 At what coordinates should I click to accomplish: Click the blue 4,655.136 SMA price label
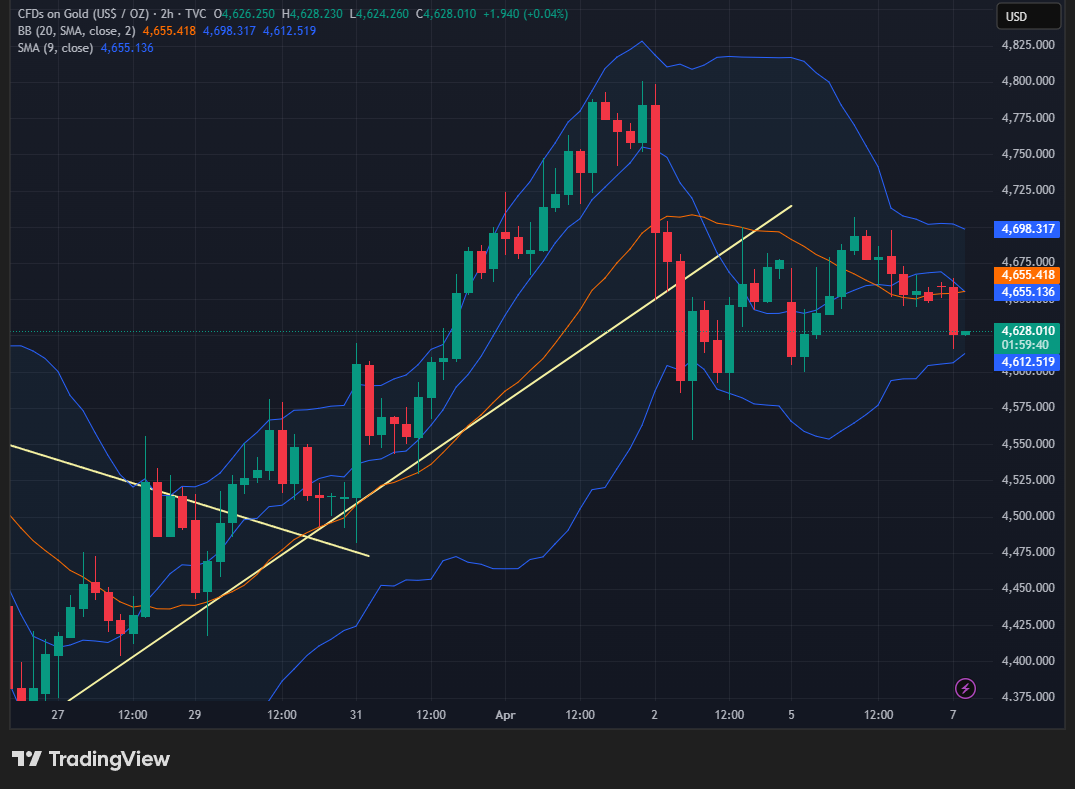pos(1027,292)
